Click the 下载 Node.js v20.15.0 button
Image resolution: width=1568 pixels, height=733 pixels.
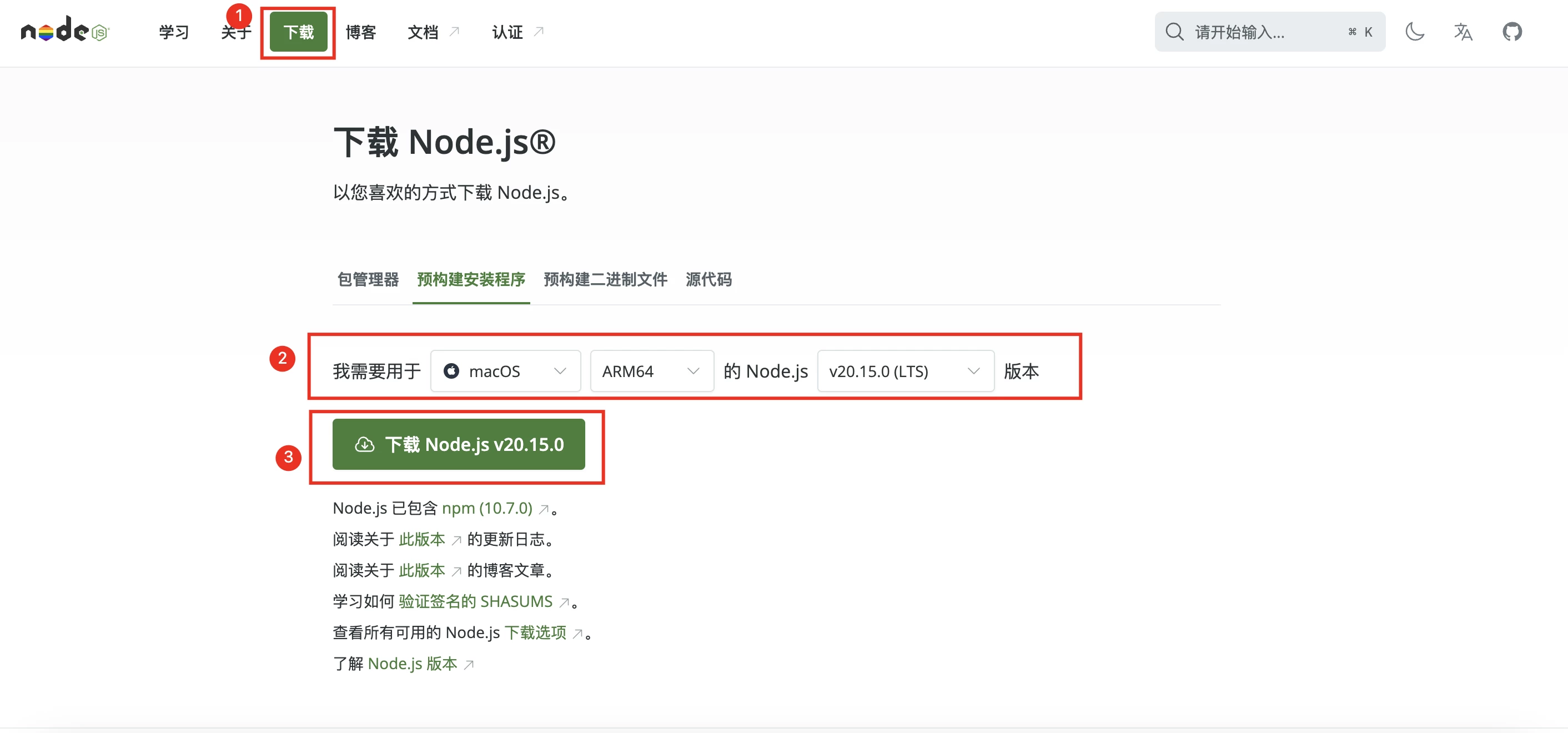point(458,444)
